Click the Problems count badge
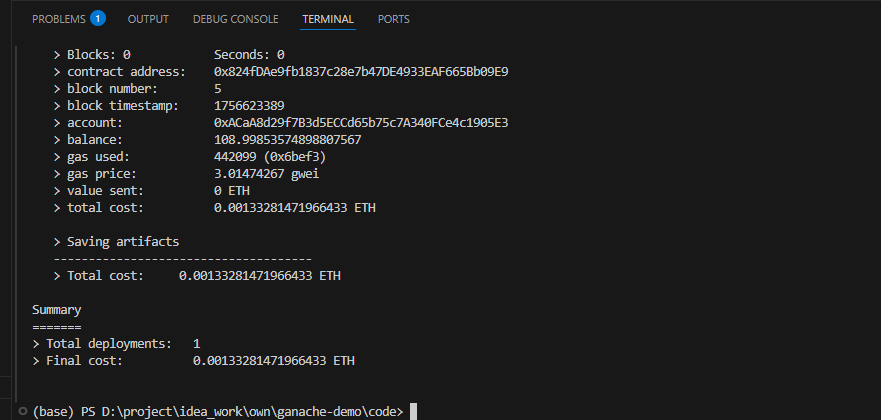 pos(98,19)
